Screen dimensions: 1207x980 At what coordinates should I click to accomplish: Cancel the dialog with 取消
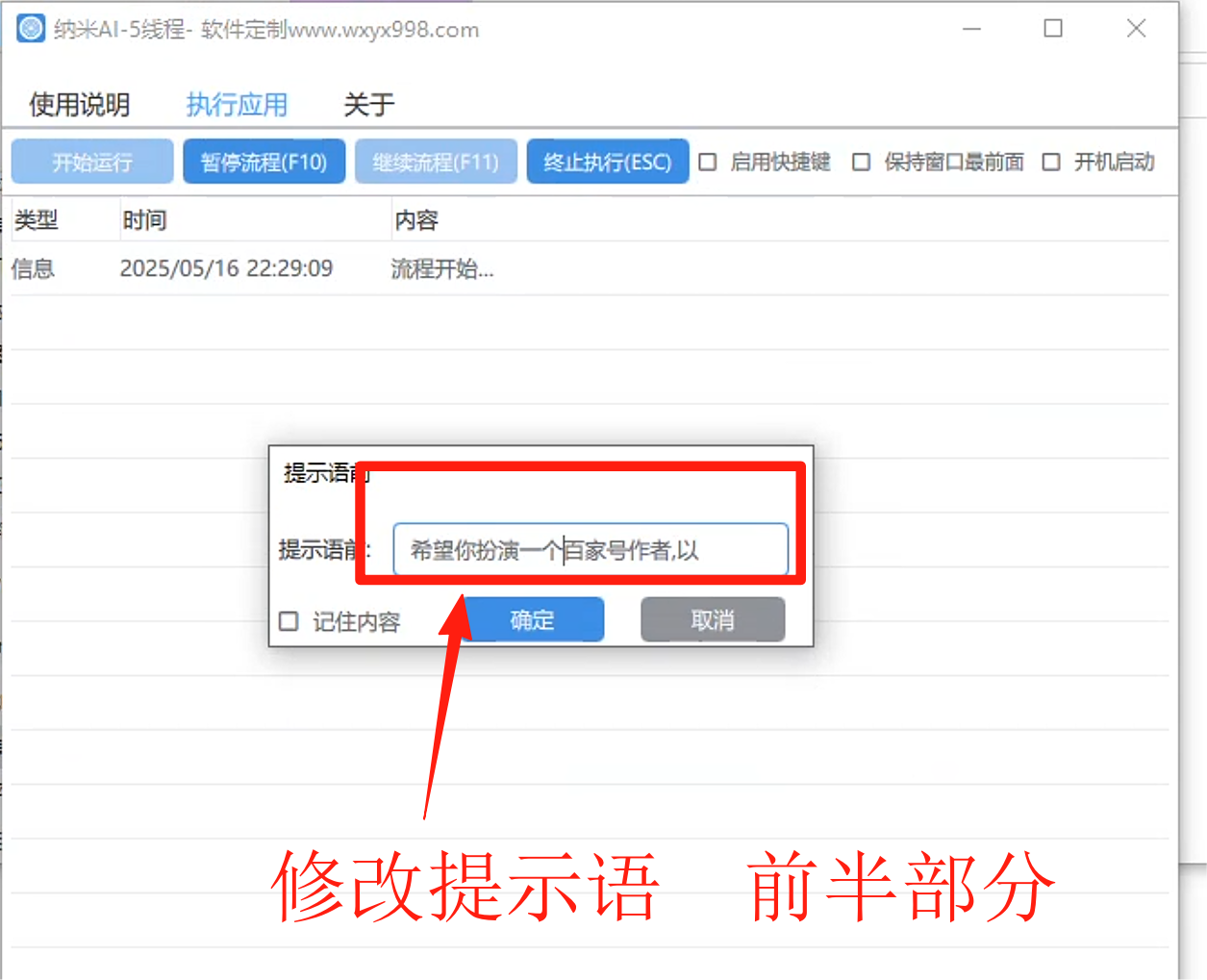tap(713, 619)
